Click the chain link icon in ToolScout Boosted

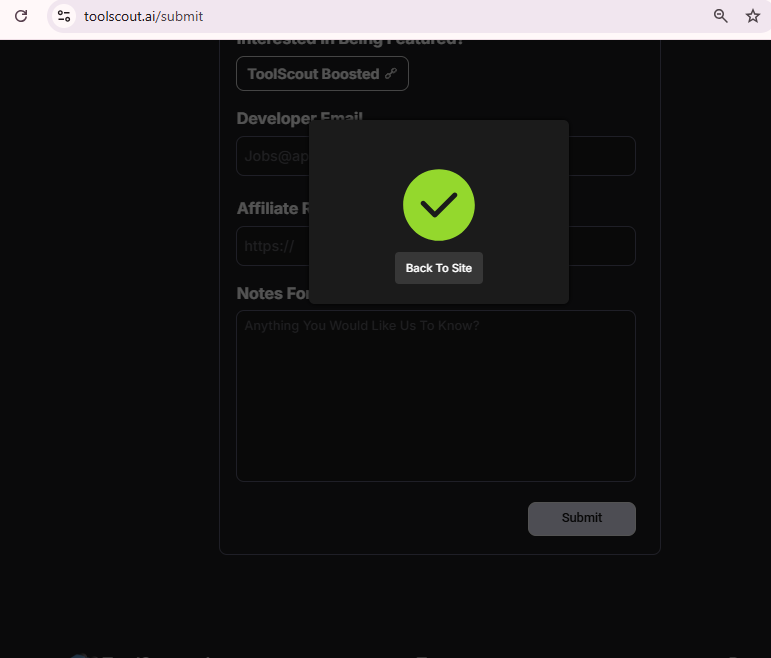[391, 74]
